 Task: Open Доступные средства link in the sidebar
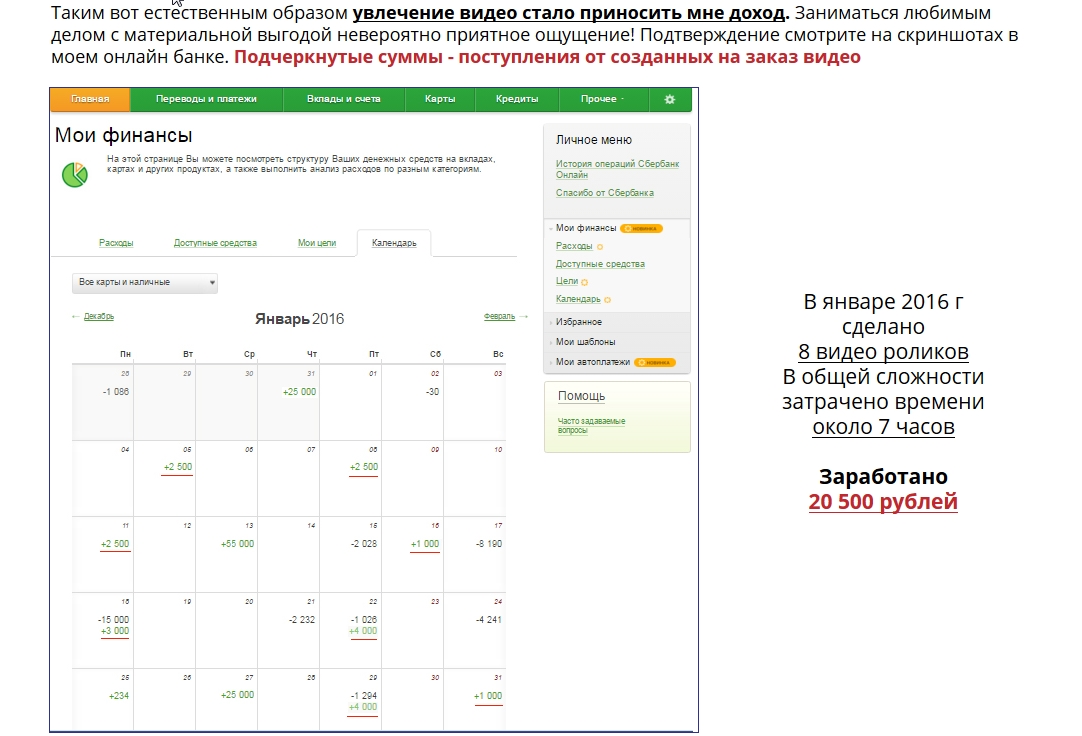point(600,264)
